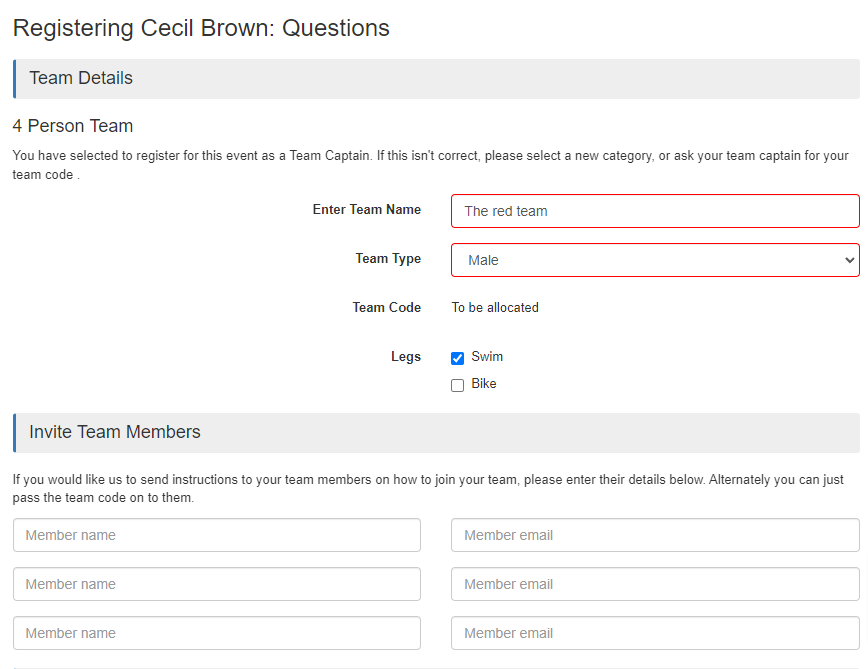Enable the Bike leg checkbox
Viewport: 868px width, 669px height.
(458, 385)
